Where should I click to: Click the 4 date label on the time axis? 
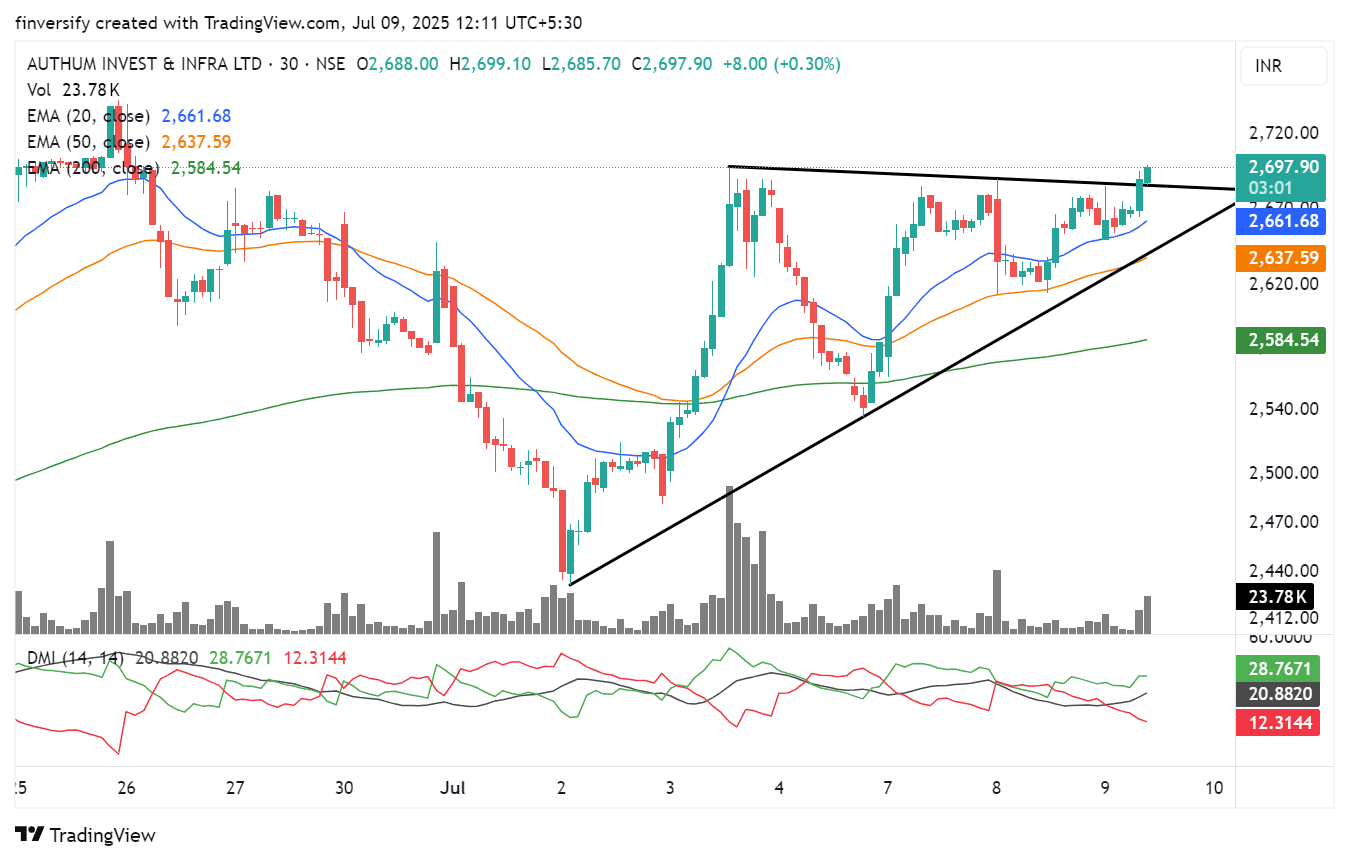pos(779,787)
